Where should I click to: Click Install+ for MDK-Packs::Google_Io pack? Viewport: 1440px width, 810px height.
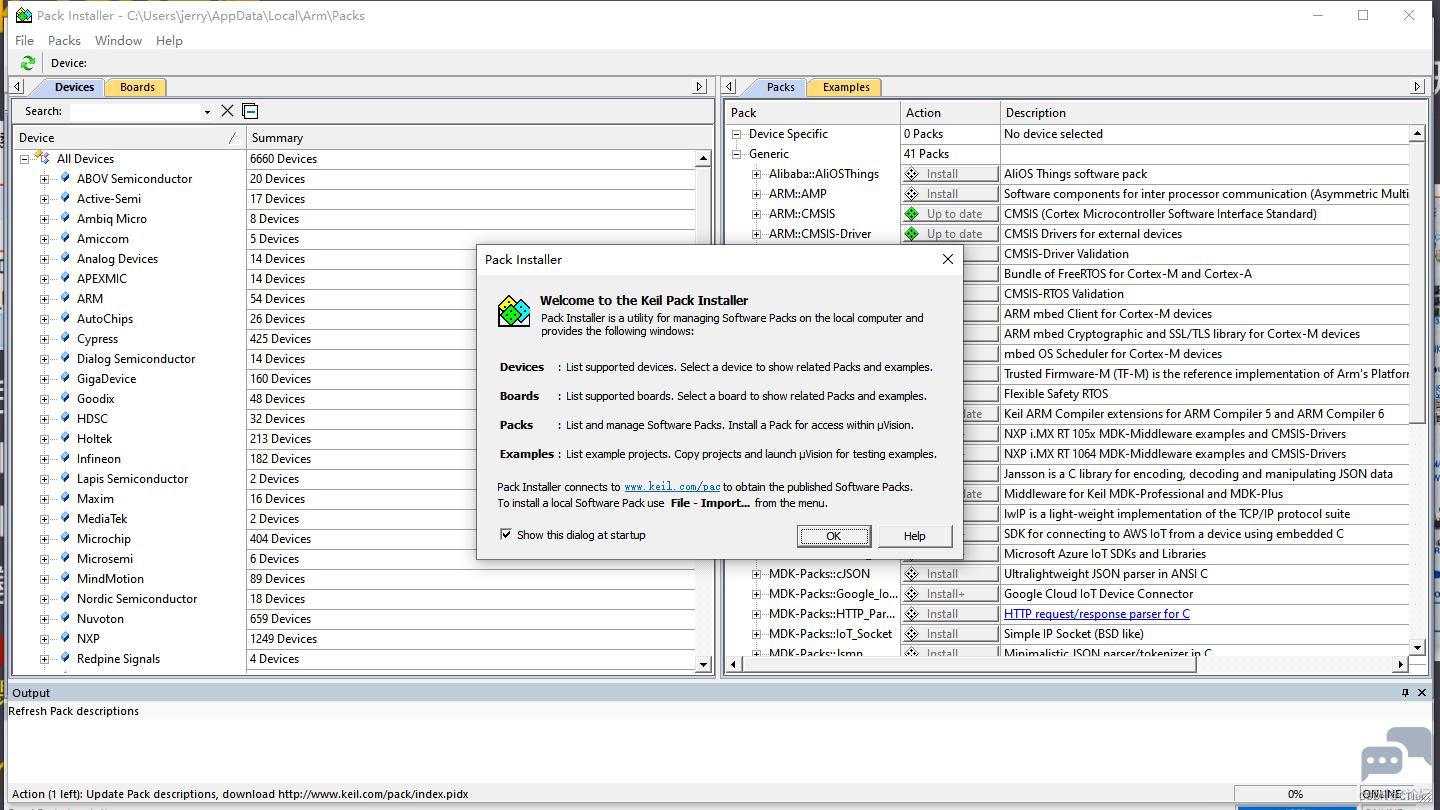[x=950, y=594]
